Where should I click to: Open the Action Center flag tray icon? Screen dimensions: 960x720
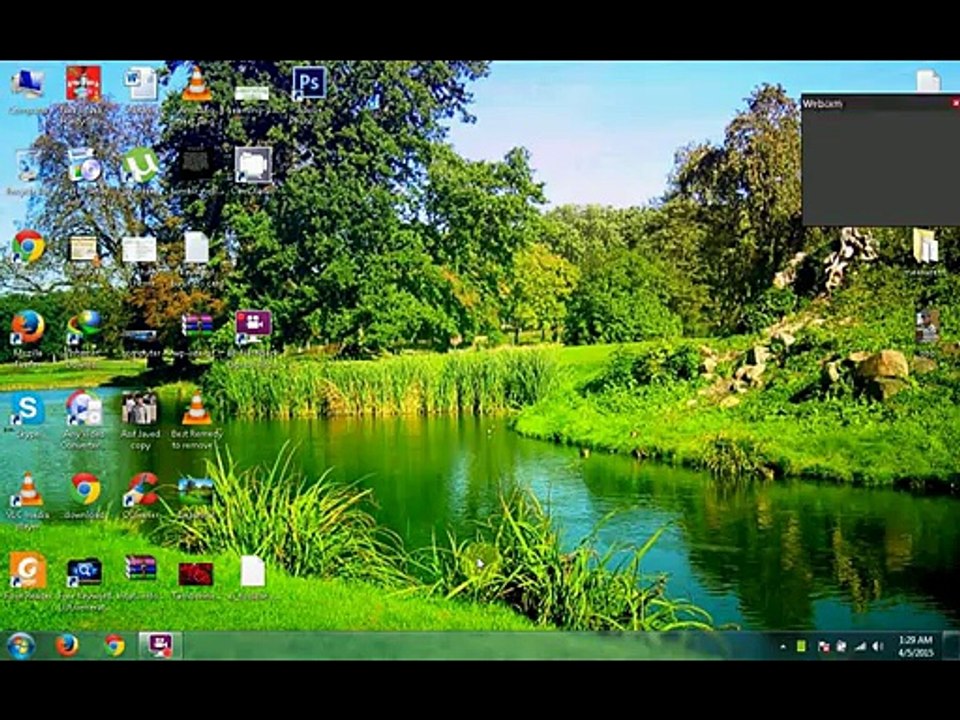(x=823, y=647)
